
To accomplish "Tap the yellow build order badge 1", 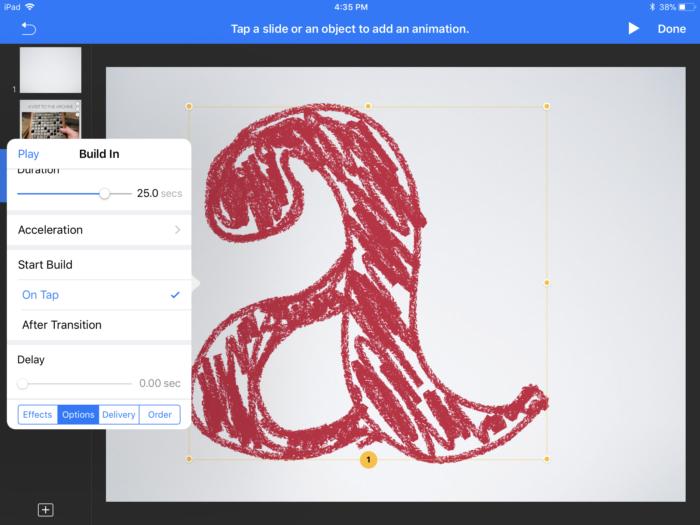I will click(368, 459).
